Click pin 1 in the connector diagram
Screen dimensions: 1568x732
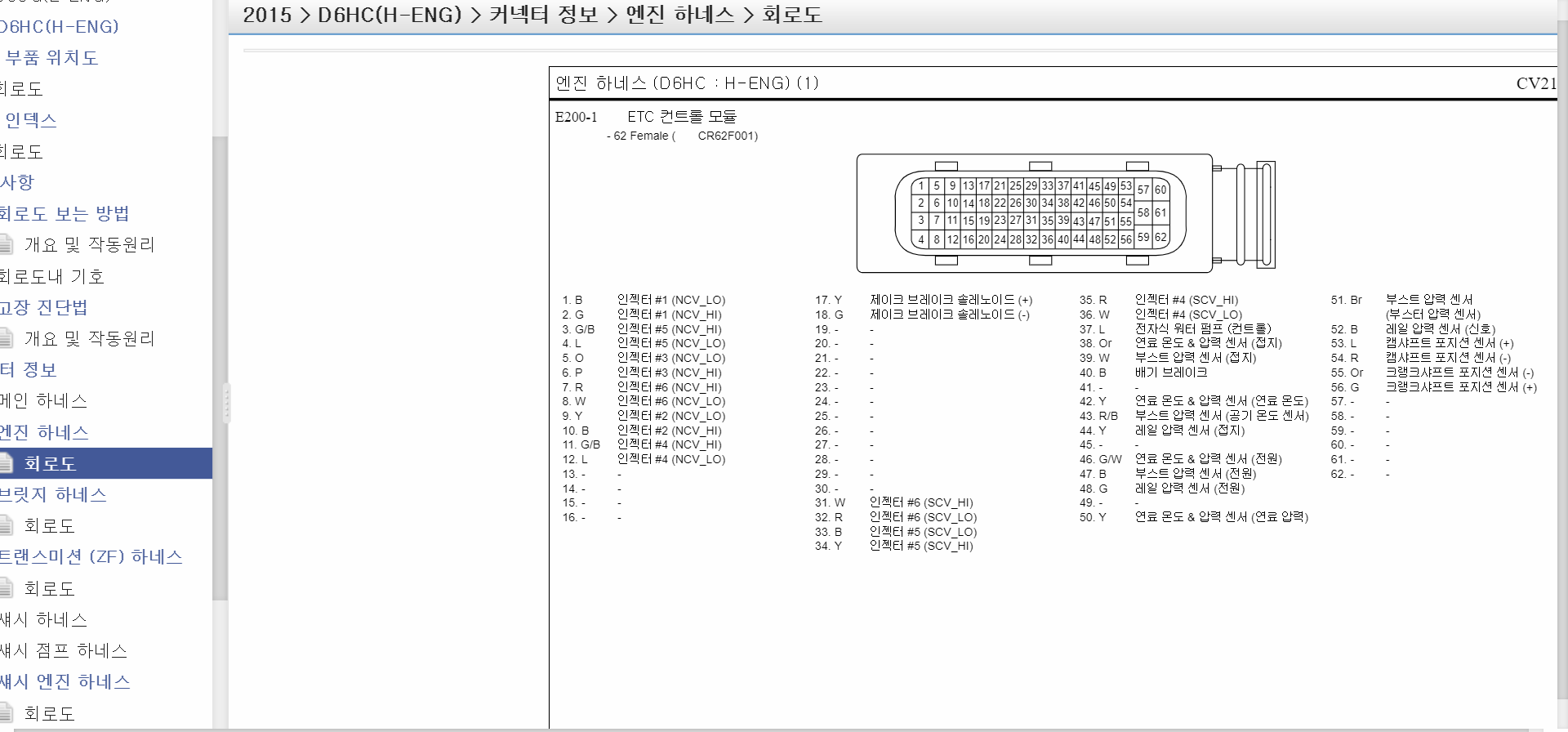(x=921, y=186)
